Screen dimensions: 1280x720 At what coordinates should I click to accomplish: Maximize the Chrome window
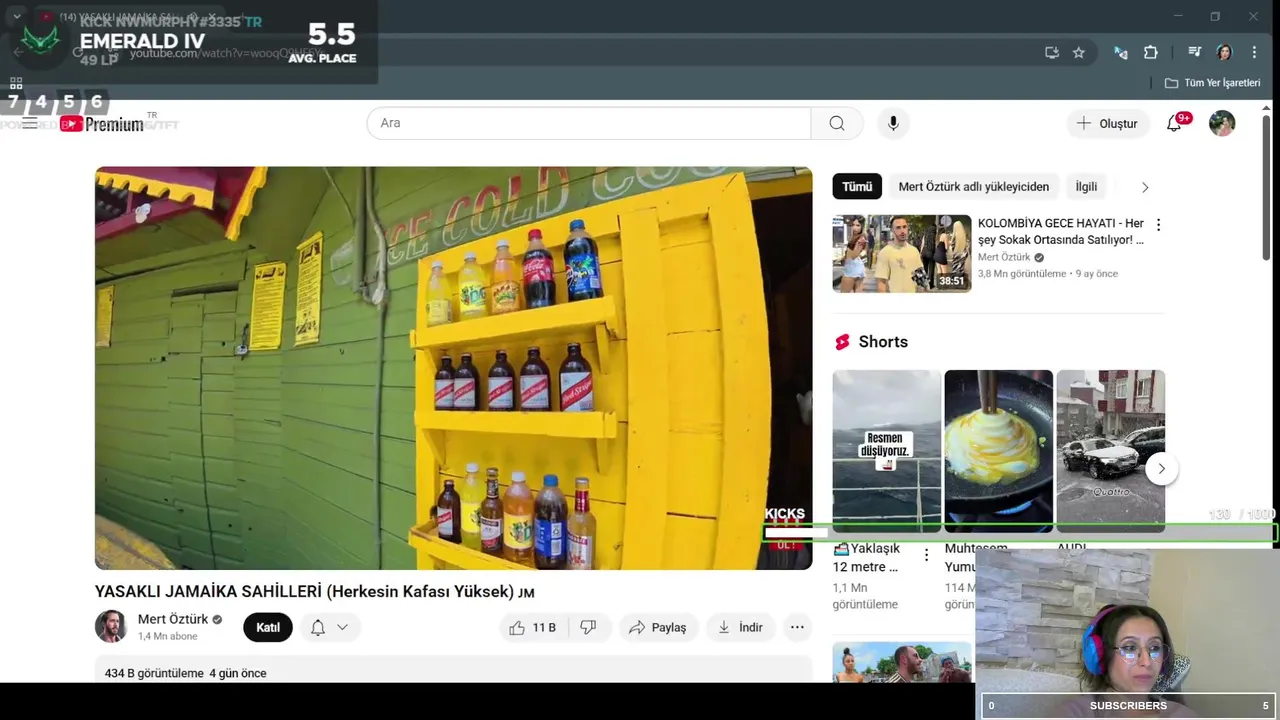coord(1215,16)
